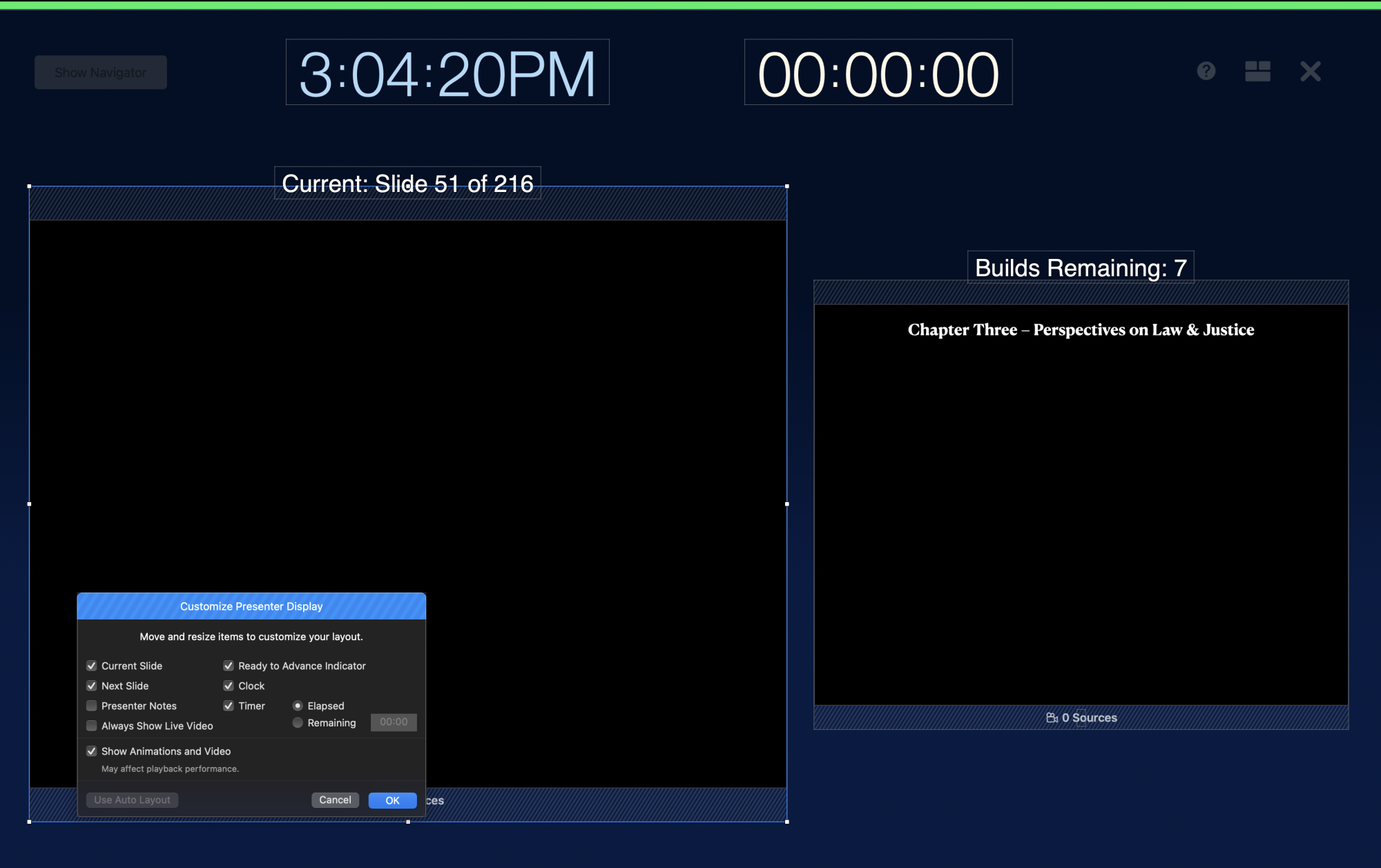Toggle Show Animations and Video
The height and width of the screenshot is (868, 1381).
coord(92,751)
